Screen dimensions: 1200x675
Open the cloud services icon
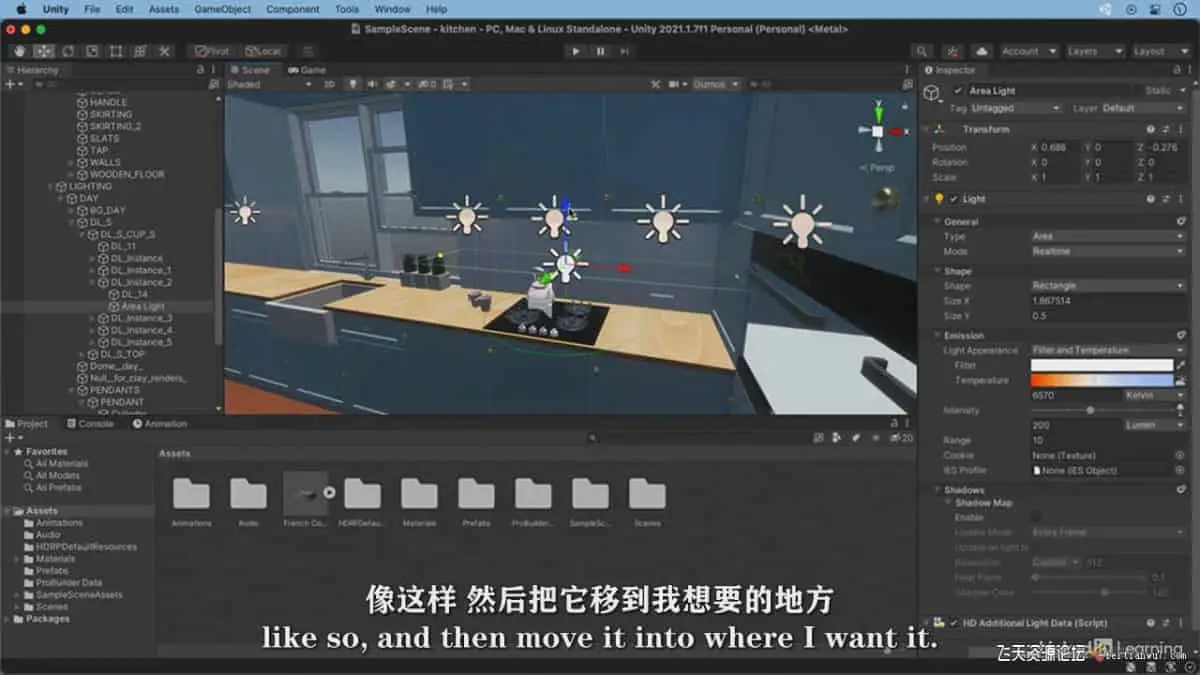click(982, 51)
